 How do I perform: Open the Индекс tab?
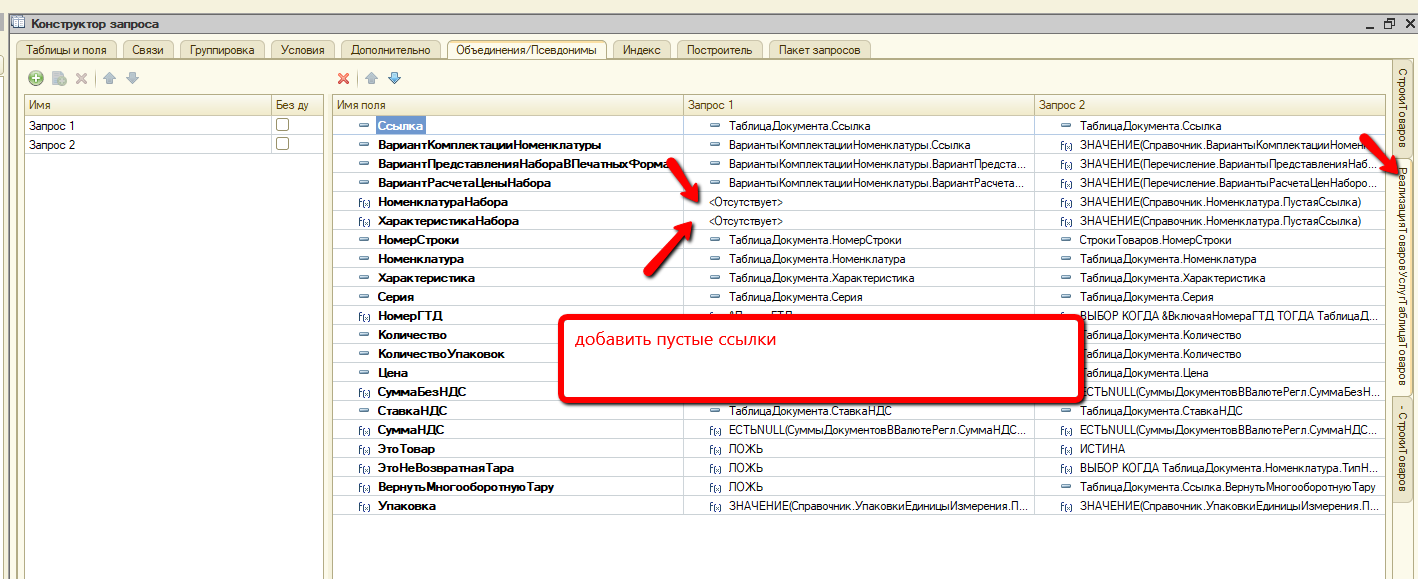point(642,49)
